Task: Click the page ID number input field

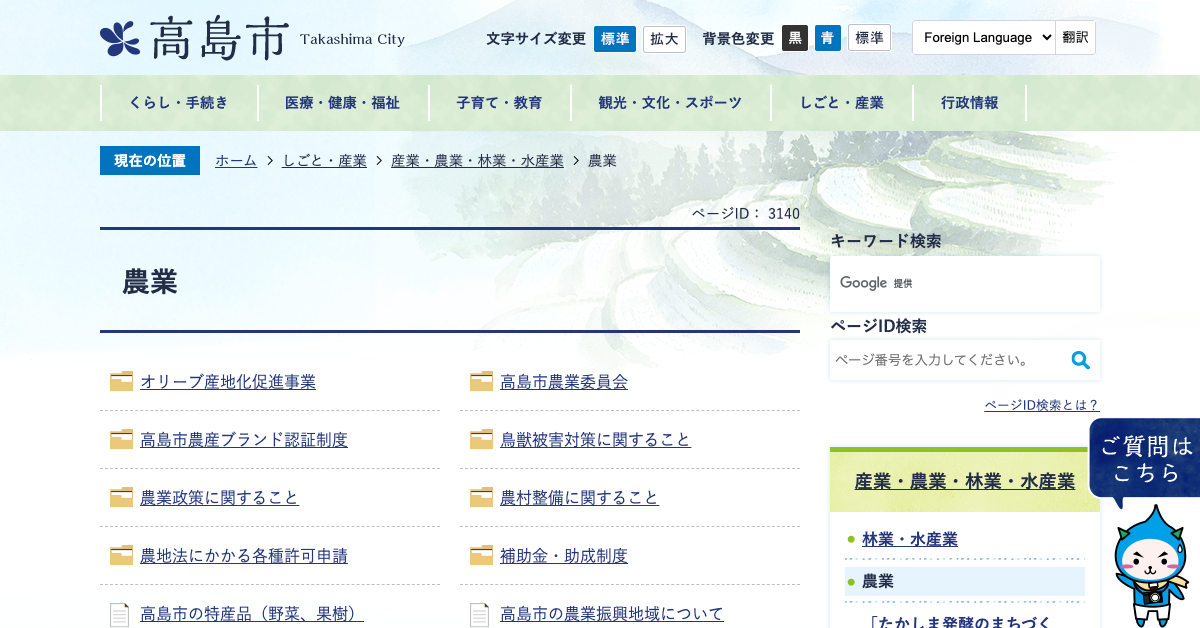Action: [x=946, y=360]
